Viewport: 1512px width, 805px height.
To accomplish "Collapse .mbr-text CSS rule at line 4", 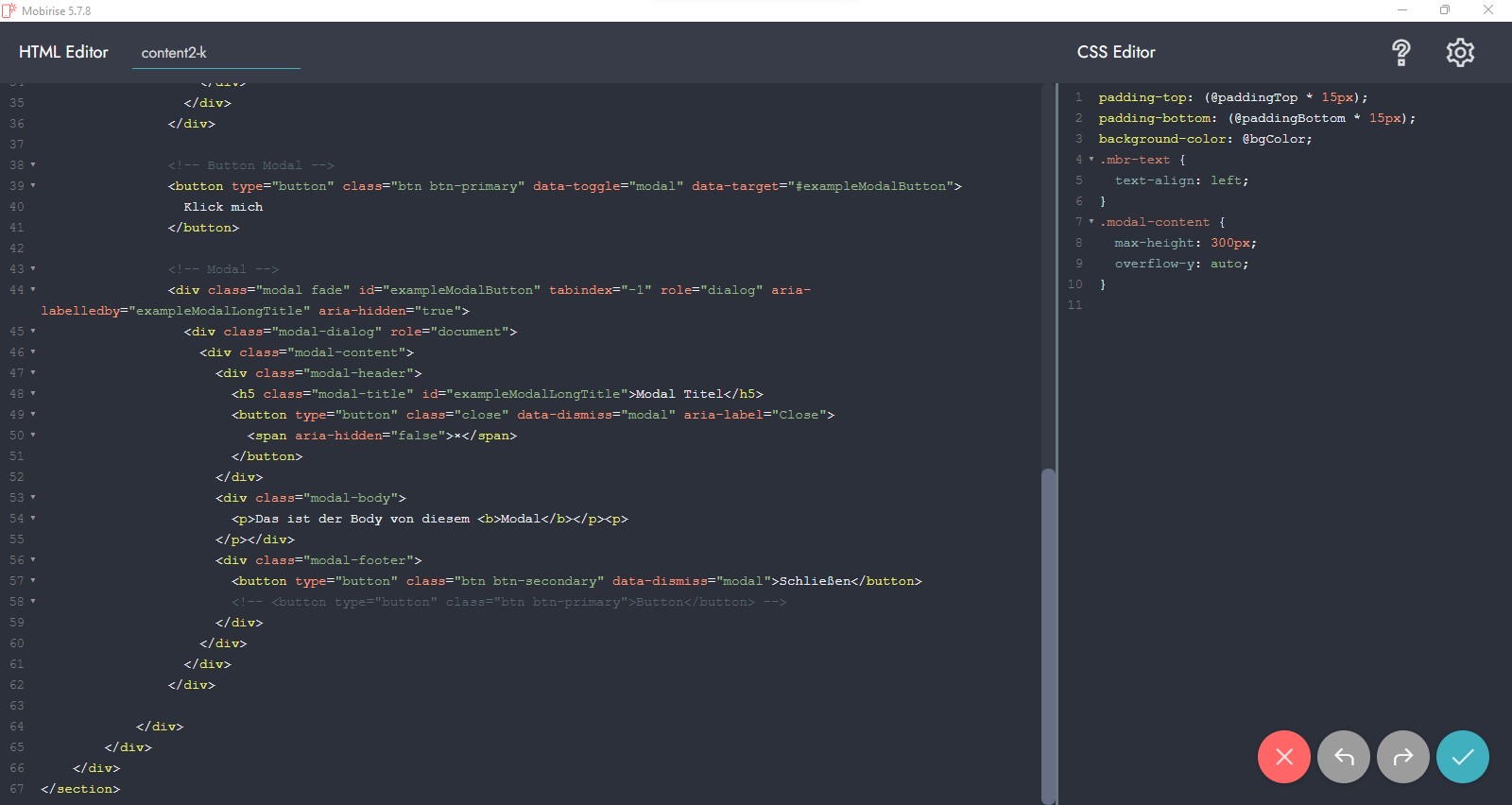I will [x=1091, y=160].
